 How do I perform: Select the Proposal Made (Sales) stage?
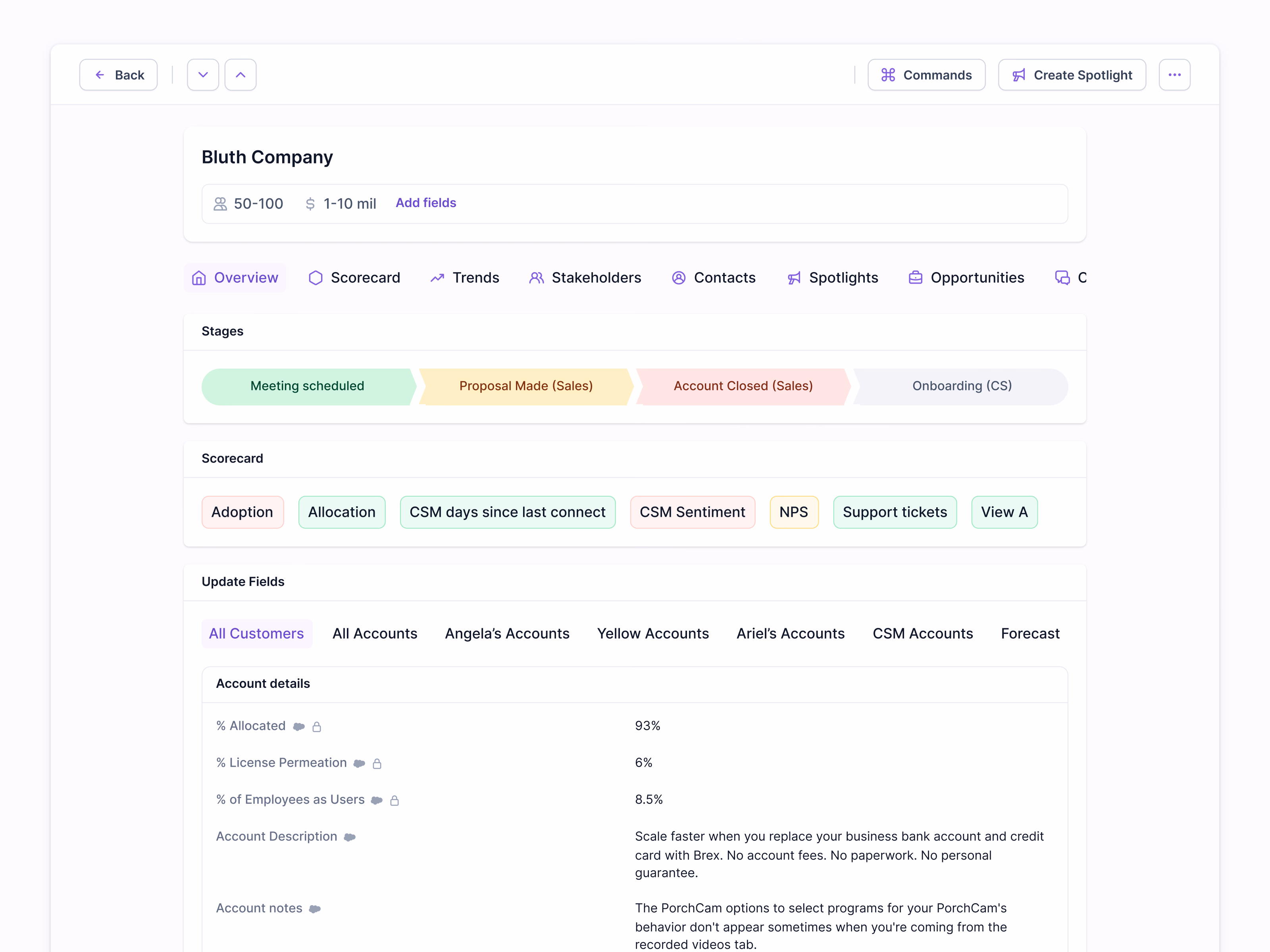pyautogui.click(x=526, y=386)
